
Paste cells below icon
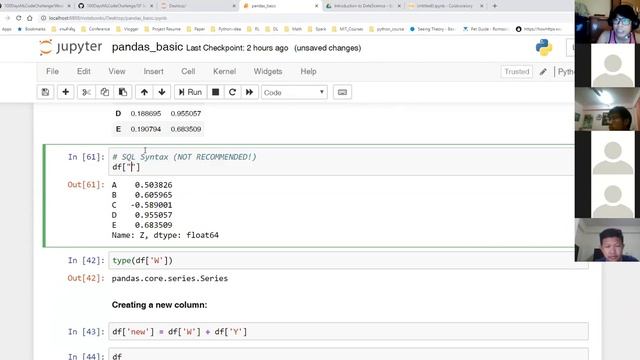coord(123,92)
